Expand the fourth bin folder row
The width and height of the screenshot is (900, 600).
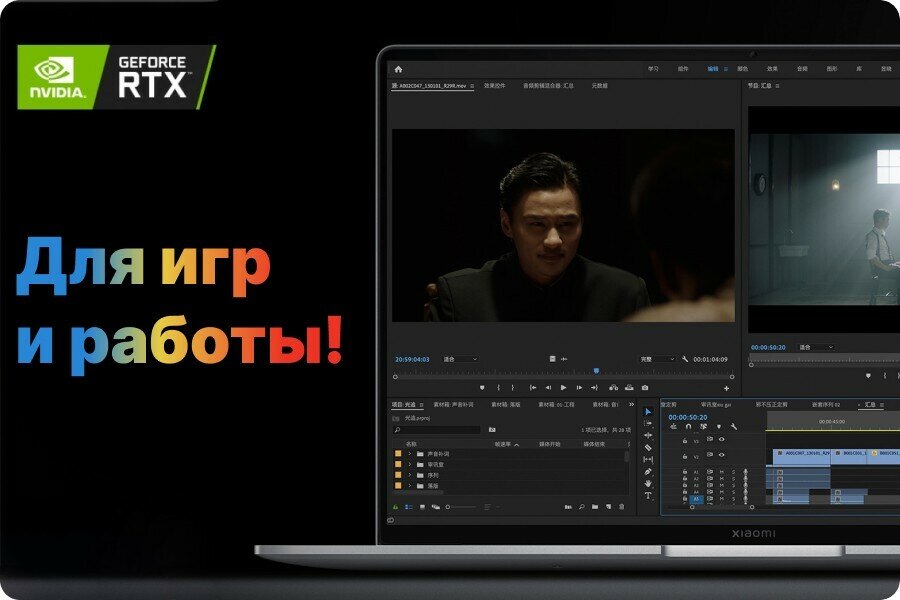click(410, 486)
